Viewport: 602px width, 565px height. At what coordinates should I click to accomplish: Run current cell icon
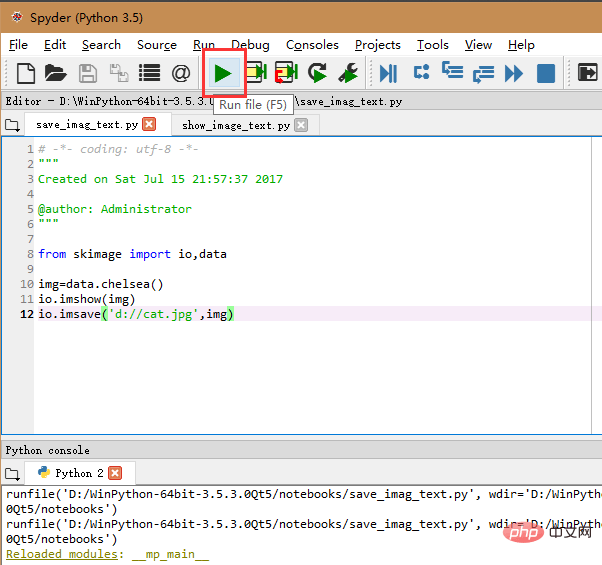(256, 73)
